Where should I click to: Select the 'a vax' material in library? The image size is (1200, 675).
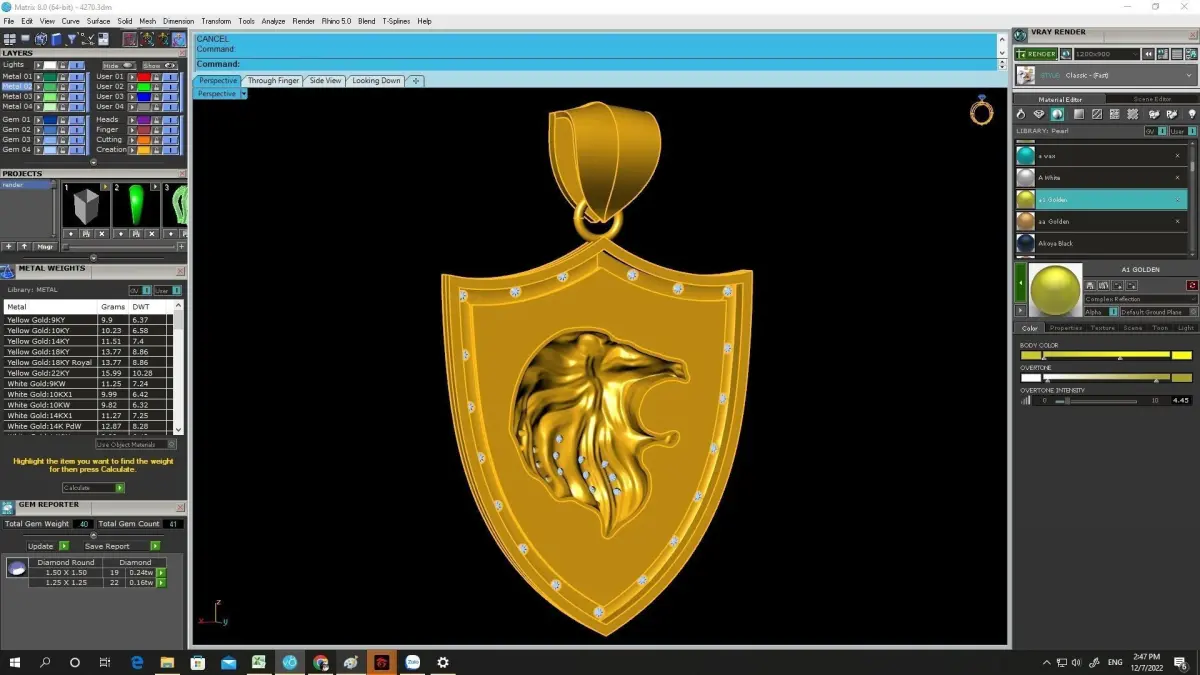pos(1100,156)
